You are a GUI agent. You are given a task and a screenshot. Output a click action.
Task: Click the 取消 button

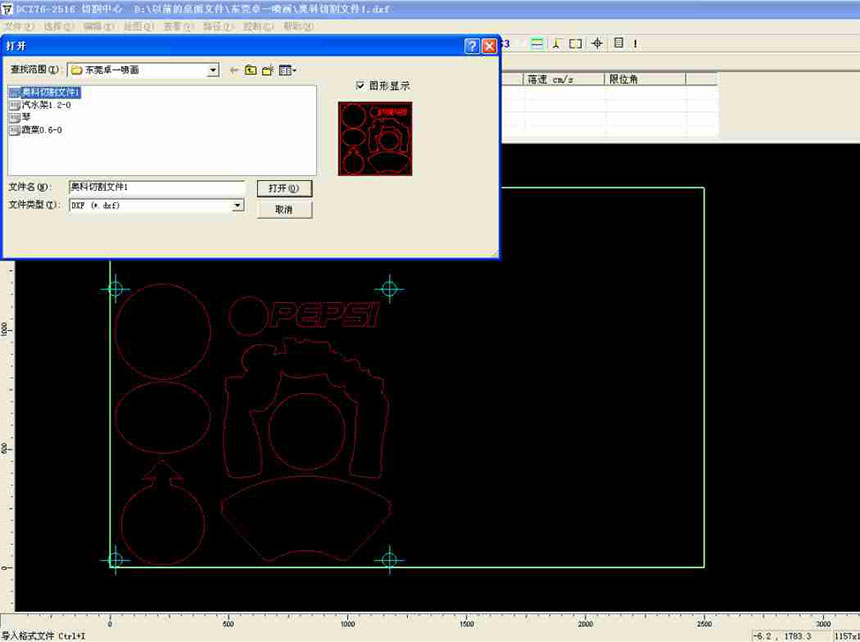284,210
